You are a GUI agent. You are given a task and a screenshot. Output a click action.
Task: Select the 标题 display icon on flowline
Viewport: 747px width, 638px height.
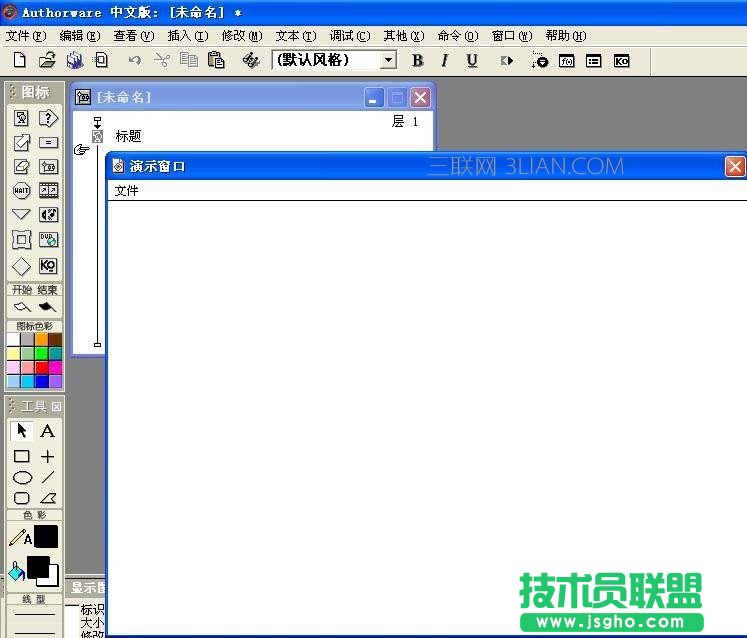(98, 137)
